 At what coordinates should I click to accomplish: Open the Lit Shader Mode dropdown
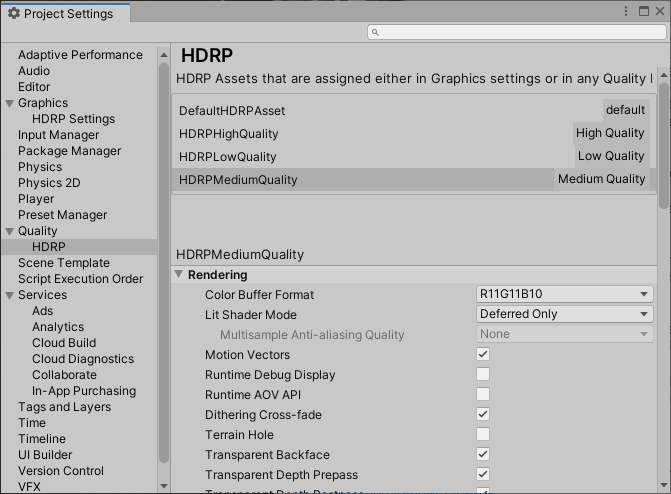pyautogui.click(x=564, y=314)
